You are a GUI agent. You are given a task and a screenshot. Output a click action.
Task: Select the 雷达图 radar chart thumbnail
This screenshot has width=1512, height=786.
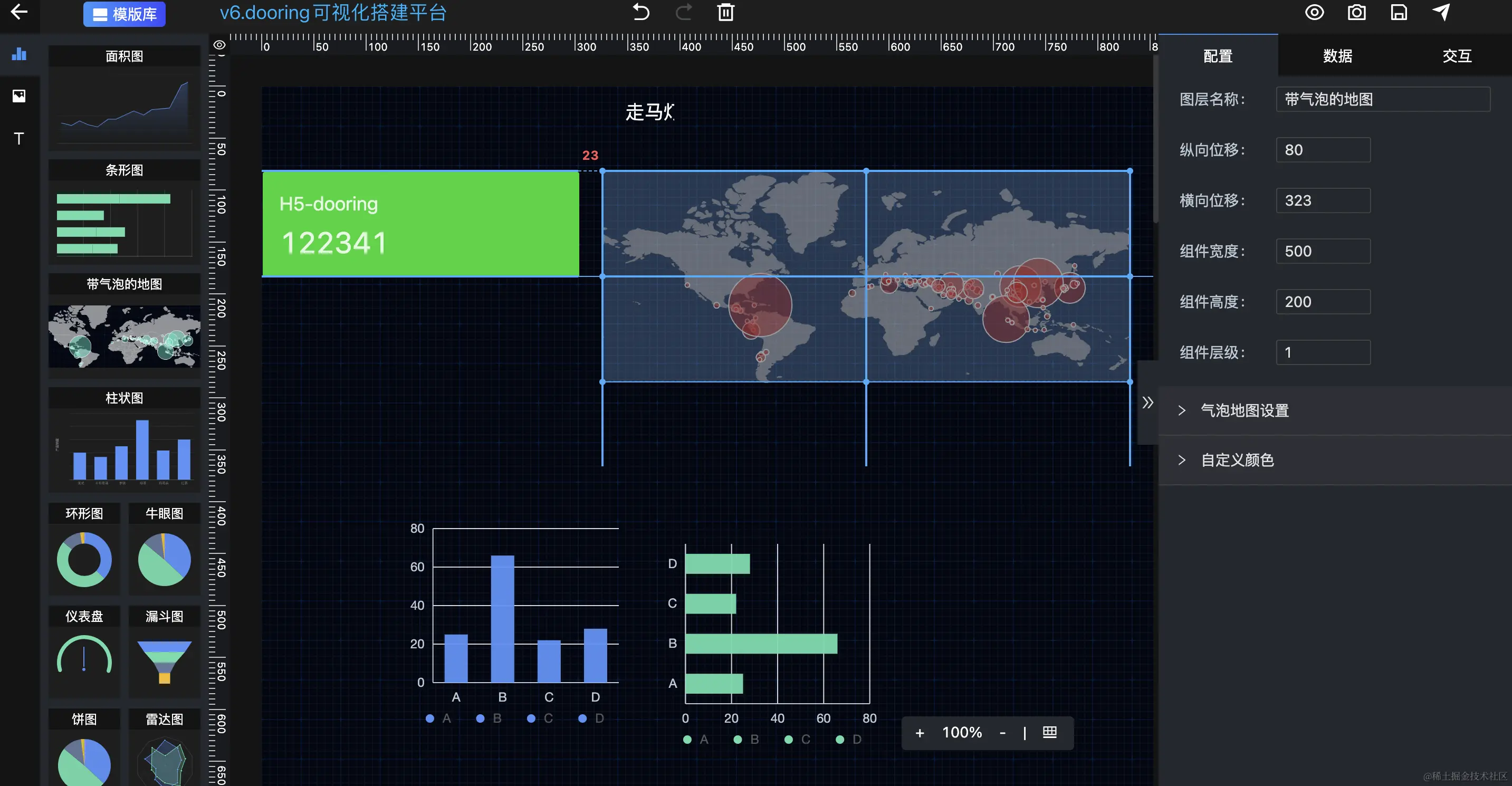tap(165, 748)
